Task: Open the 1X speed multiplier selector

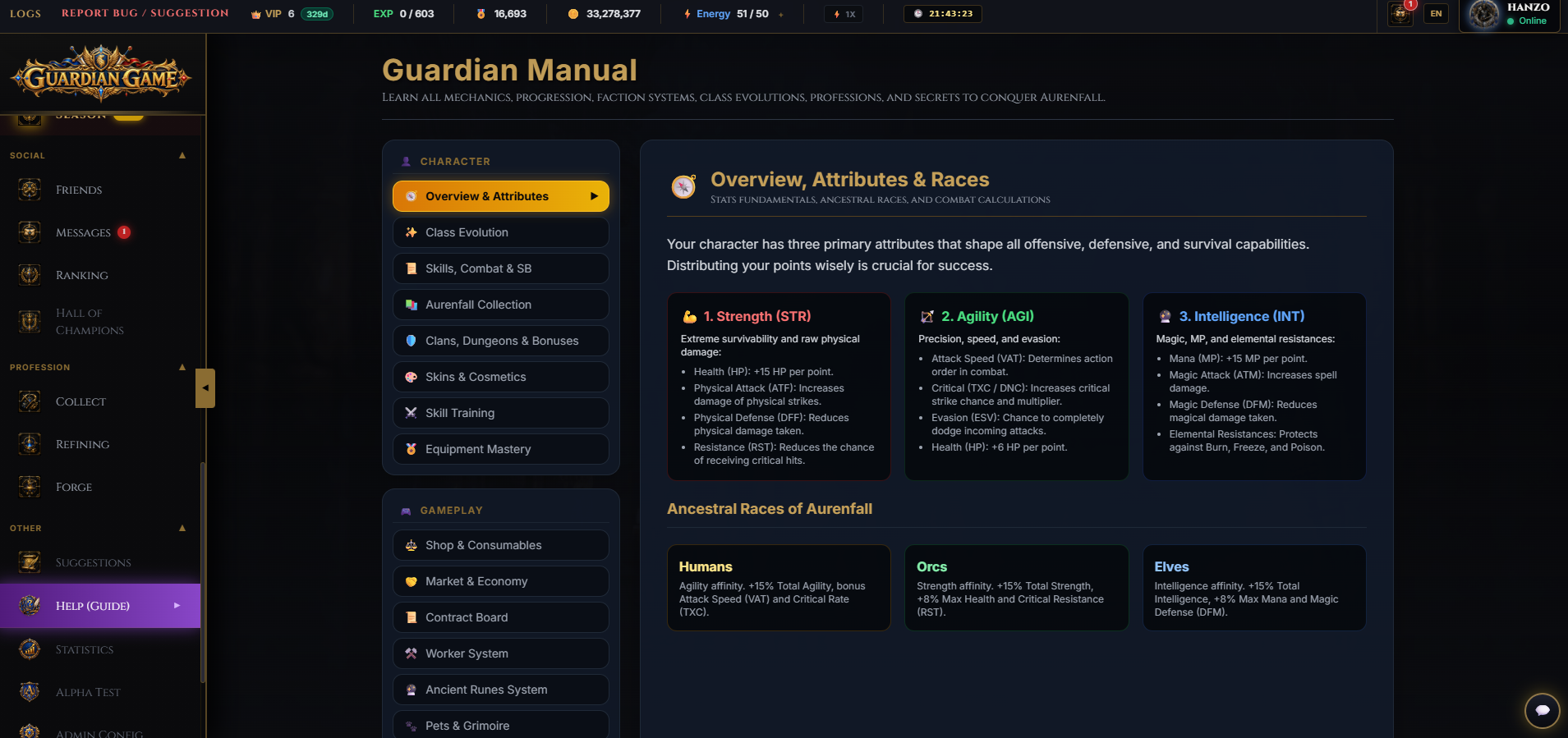Action: (844, 14)
